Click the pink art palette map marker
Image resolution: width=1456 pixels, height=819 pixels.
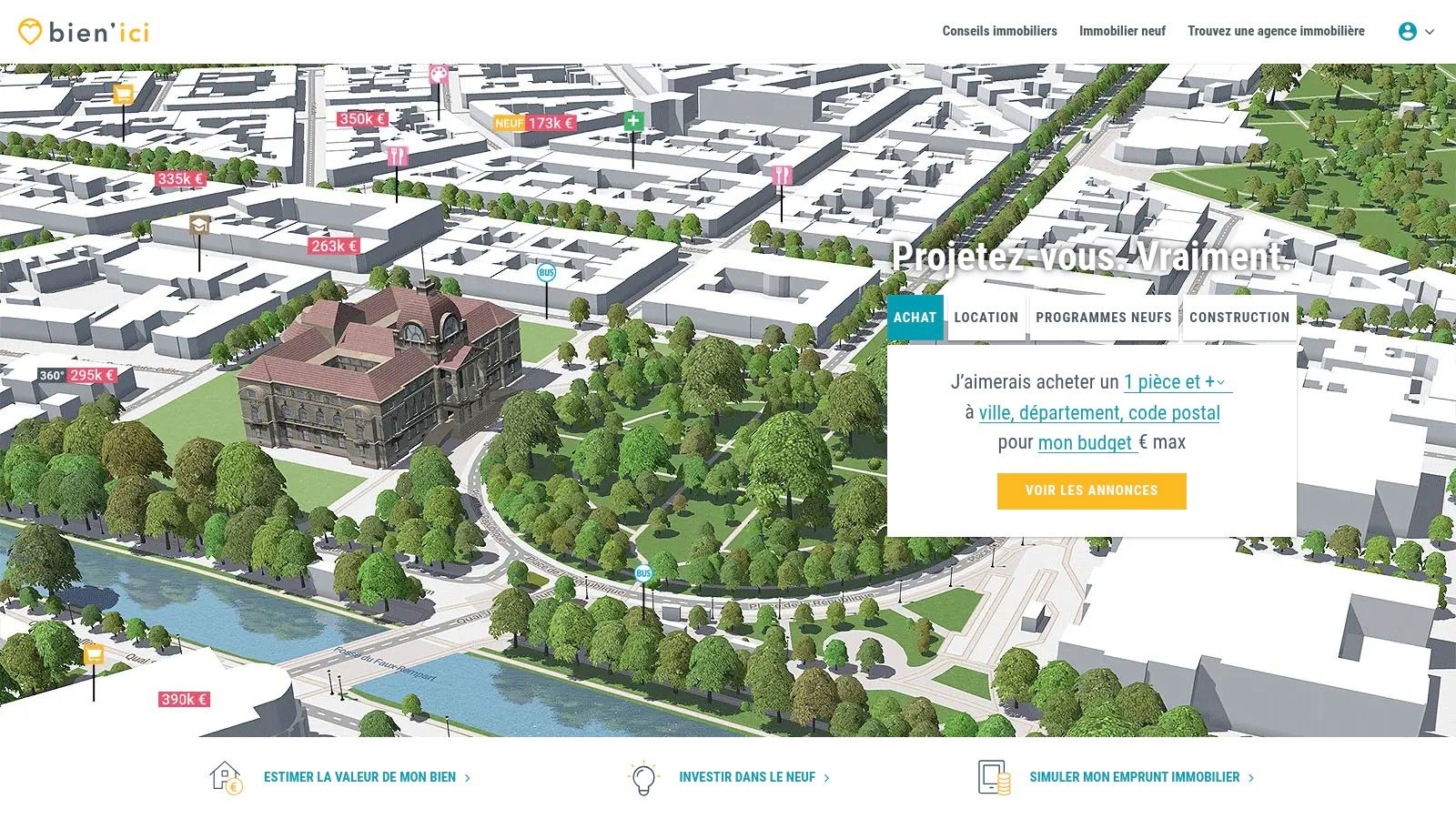coord(439,75)
